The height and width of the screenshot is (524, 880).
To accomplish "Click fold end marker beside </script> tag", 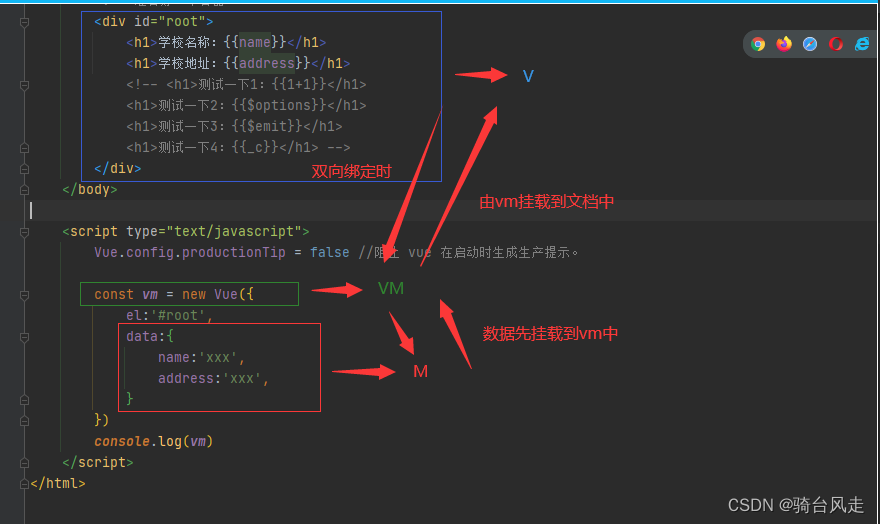I will point(24,463).
